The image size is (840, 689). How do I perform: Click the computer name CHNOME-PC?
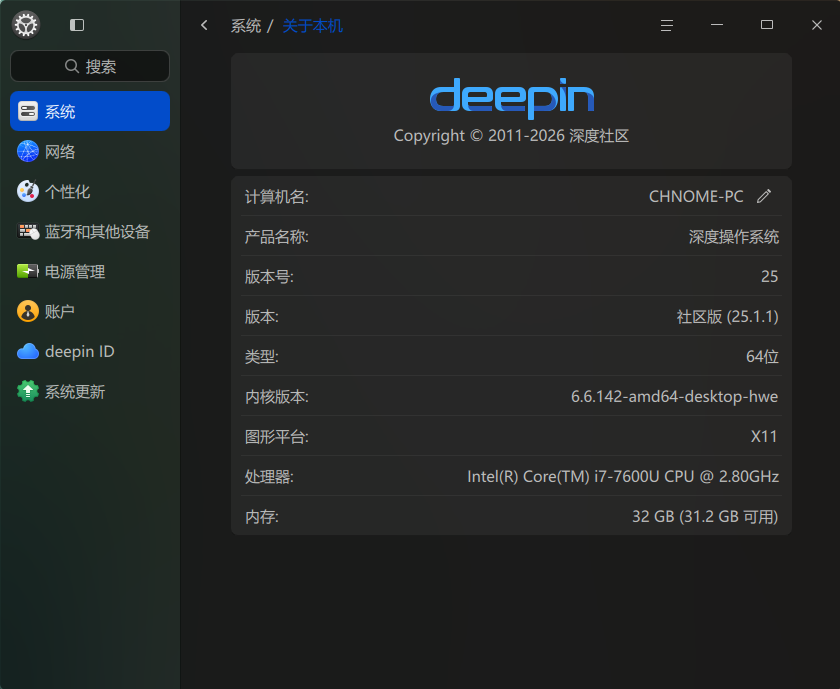tap(696, 197)
